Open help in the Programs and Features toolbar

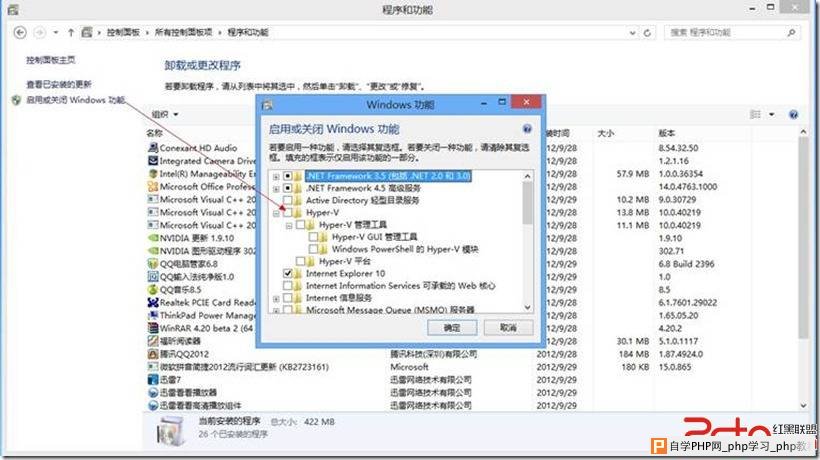[x=793, y=114]
